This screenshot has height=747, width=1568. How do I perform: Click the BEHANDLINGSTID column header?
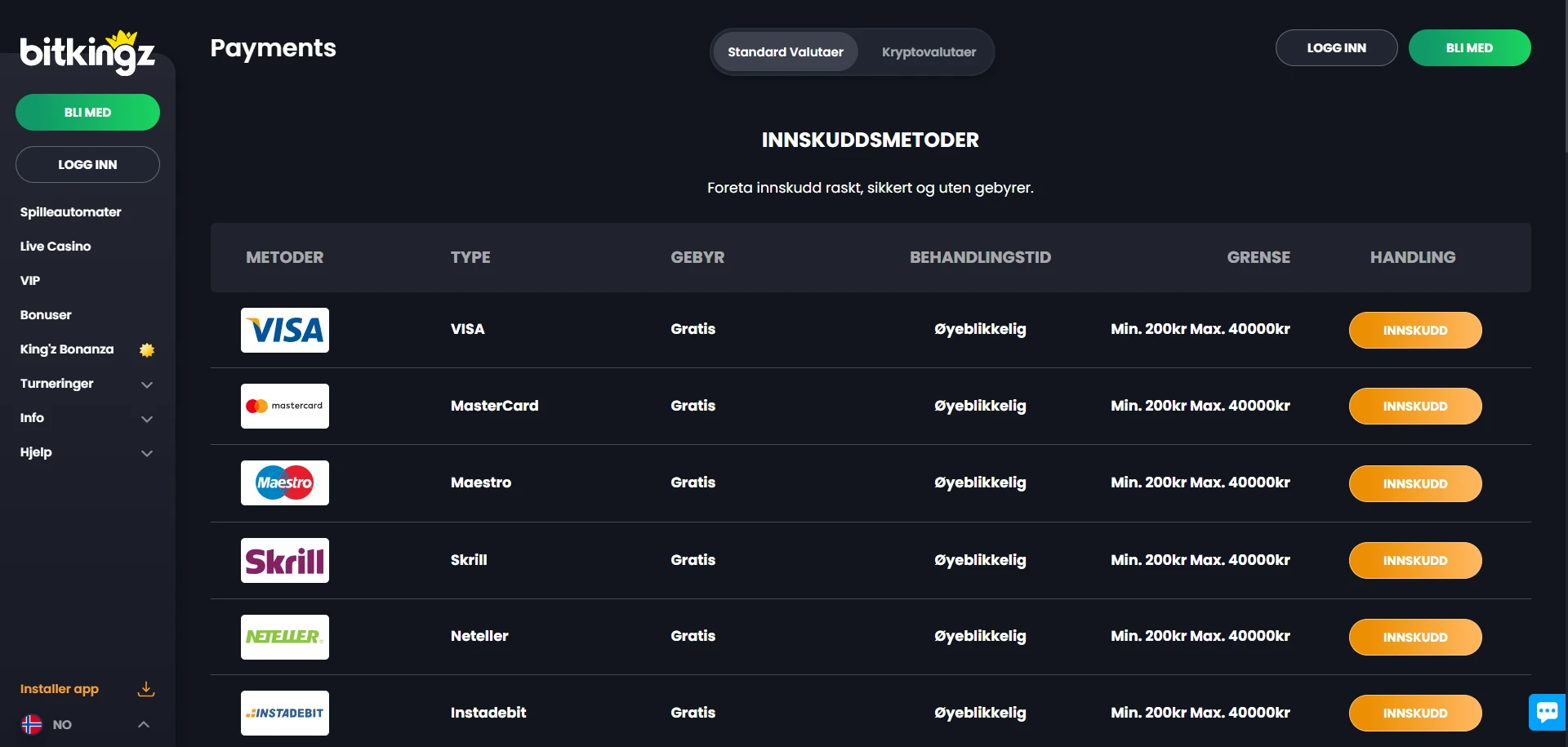[980, 257]
